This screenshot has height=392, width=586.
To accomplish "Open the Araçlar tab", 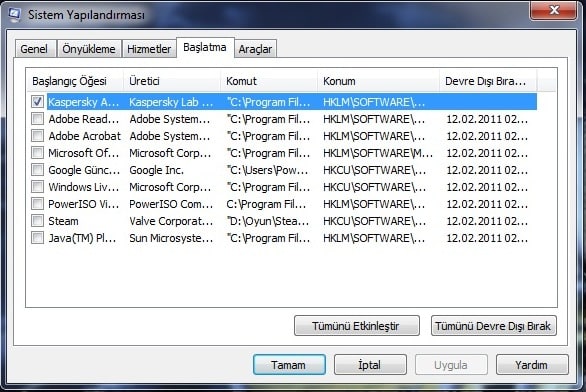I will tap(255, 49).
